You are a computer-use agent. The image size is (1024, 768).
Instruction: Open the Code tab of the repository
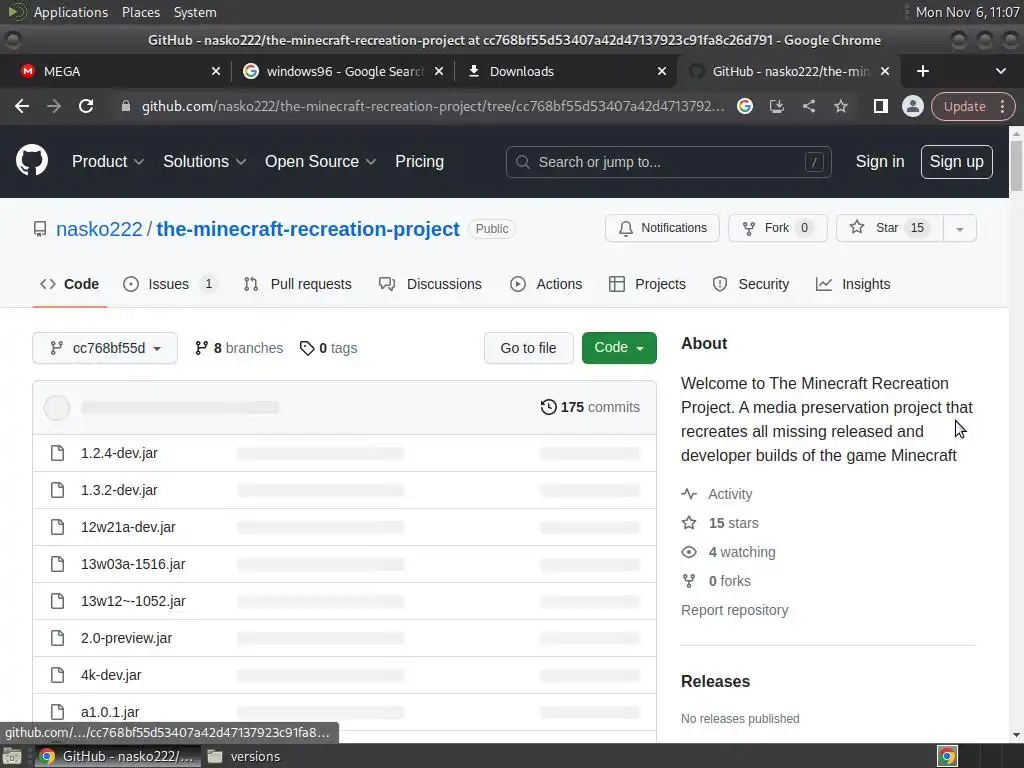pos(69,284)
